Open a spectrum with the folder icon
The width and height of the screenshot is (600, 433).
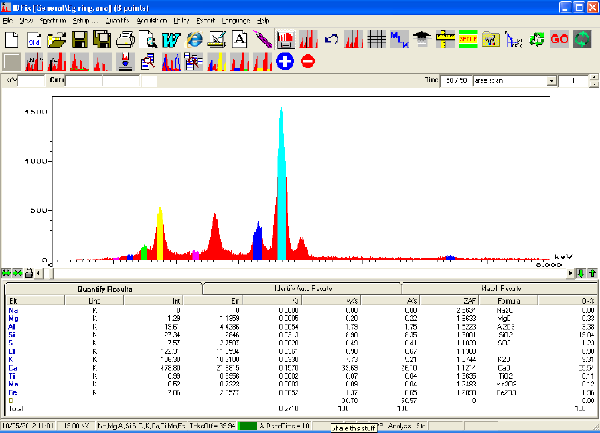click(57, 39)
